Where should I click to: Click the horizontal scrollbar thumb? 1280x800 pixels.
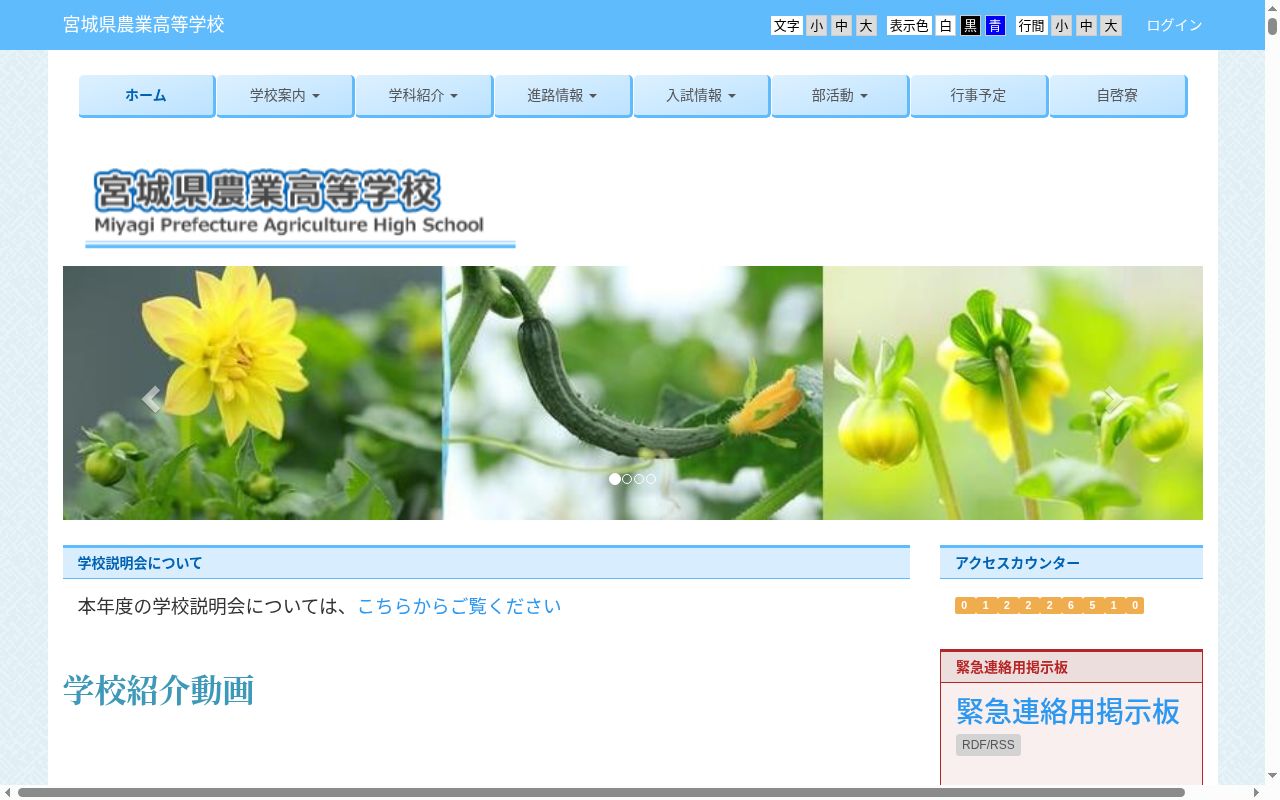click(x=601, y=792)
